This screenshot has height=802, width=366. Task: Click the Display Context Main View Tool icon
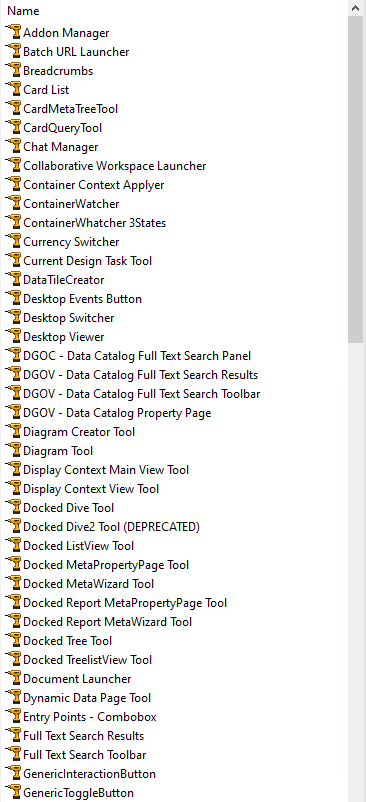[x=13, y=470]
